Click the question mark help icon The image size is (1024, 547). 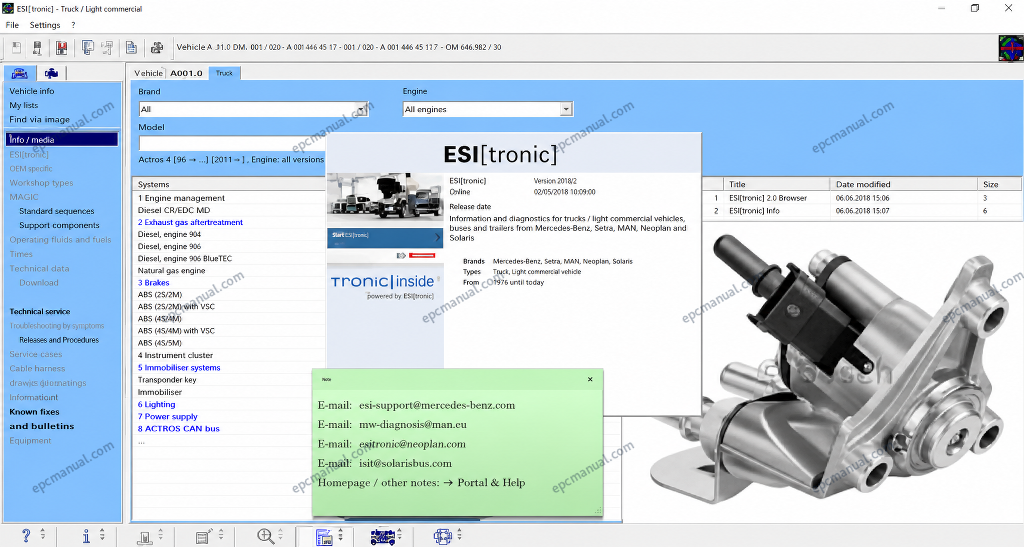pos(26,536)
